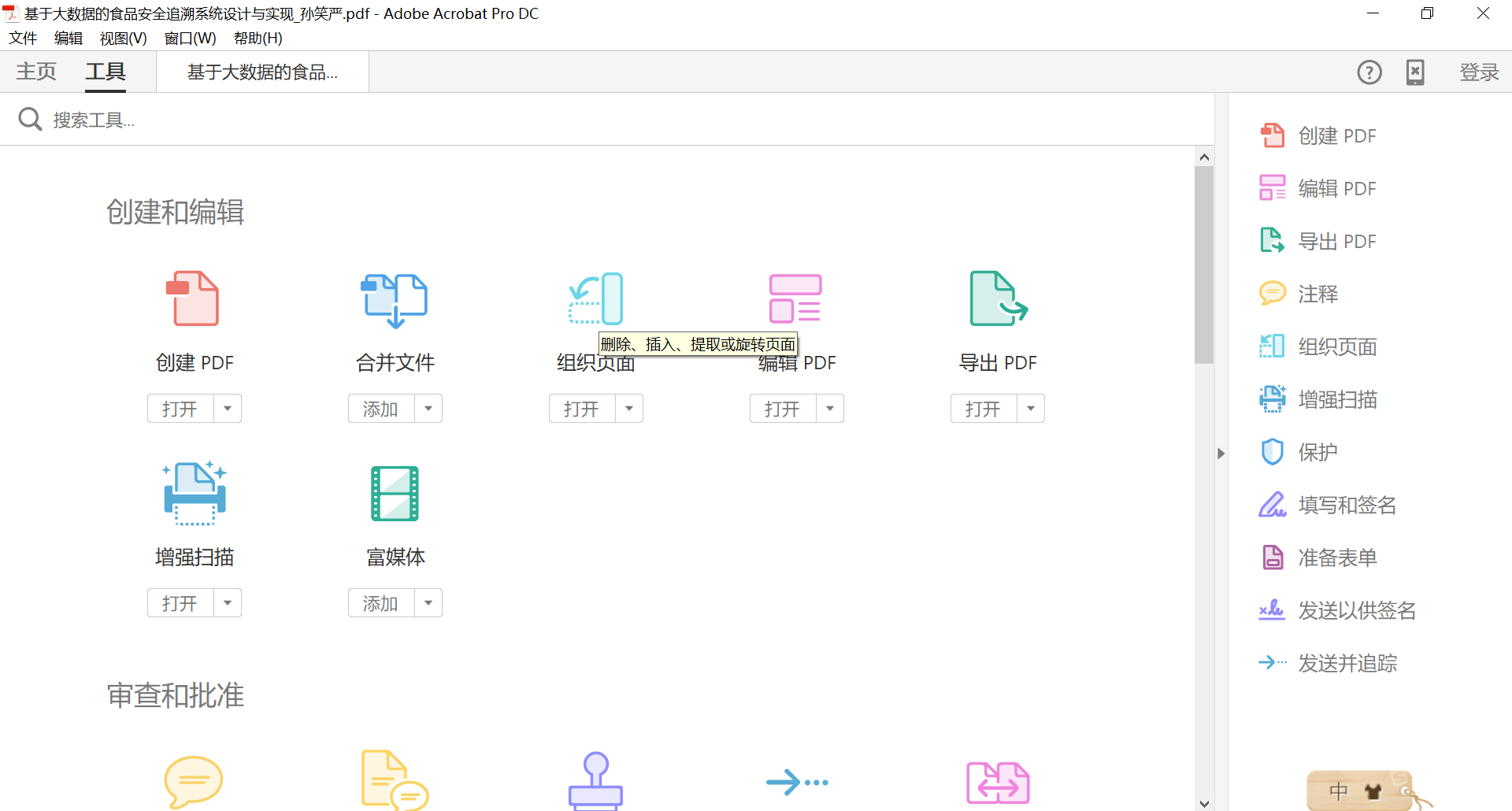Click the 中 input method indicator
This screenshot has height=811, width=1512.
[1339, 791]
